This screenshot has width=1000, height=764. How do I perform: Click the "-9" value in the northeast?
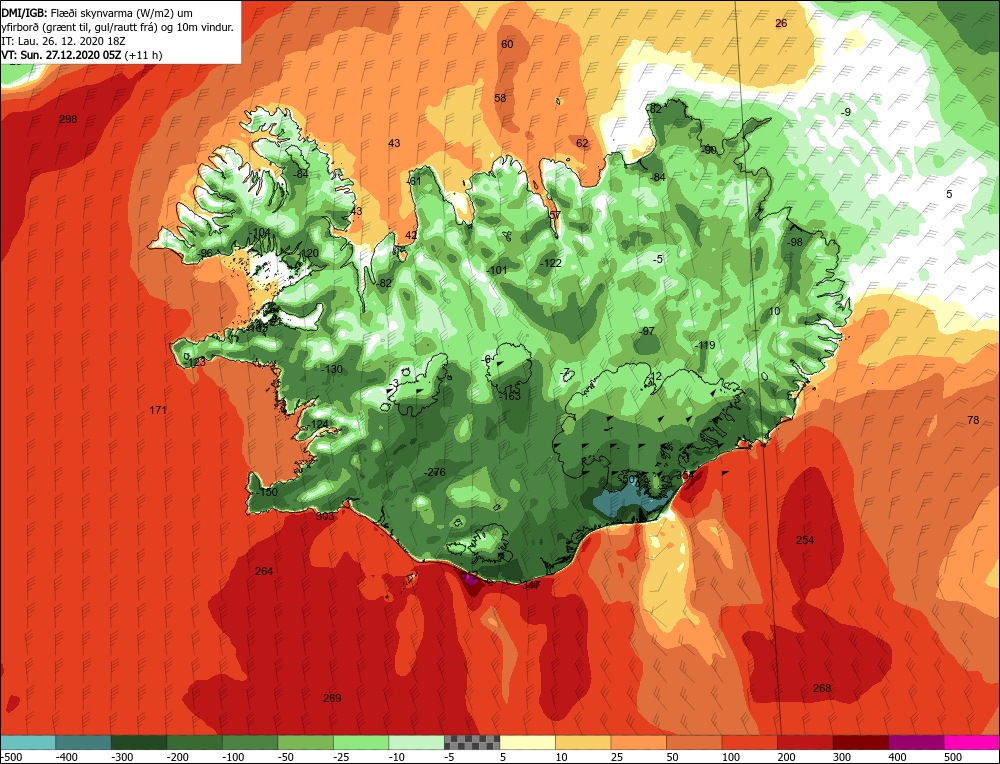point(846,112)
